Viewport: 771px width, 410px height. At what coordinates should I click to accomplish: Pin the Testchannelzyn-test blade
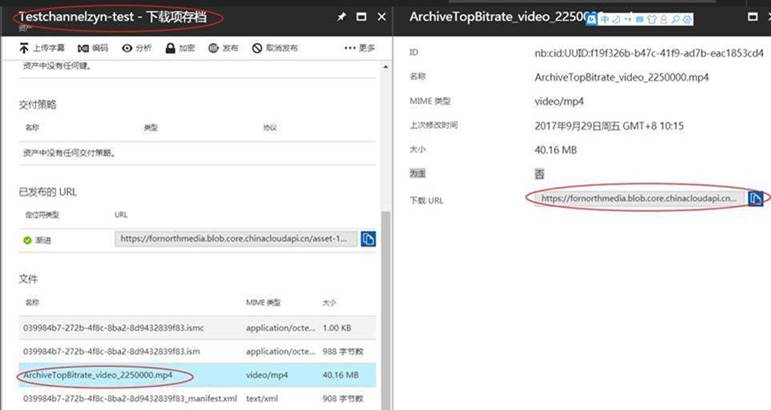coord(342,17)
